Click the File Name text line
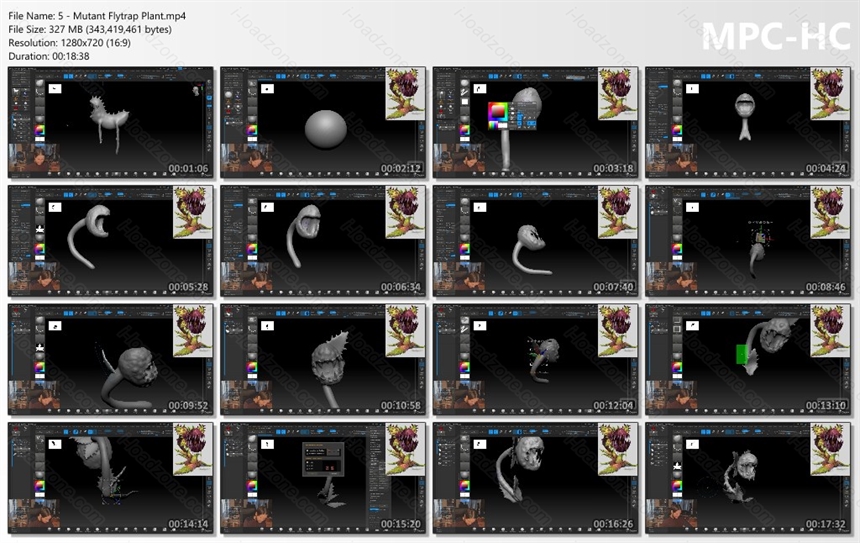This screenshot has width=860, height=543. [97, 16]
